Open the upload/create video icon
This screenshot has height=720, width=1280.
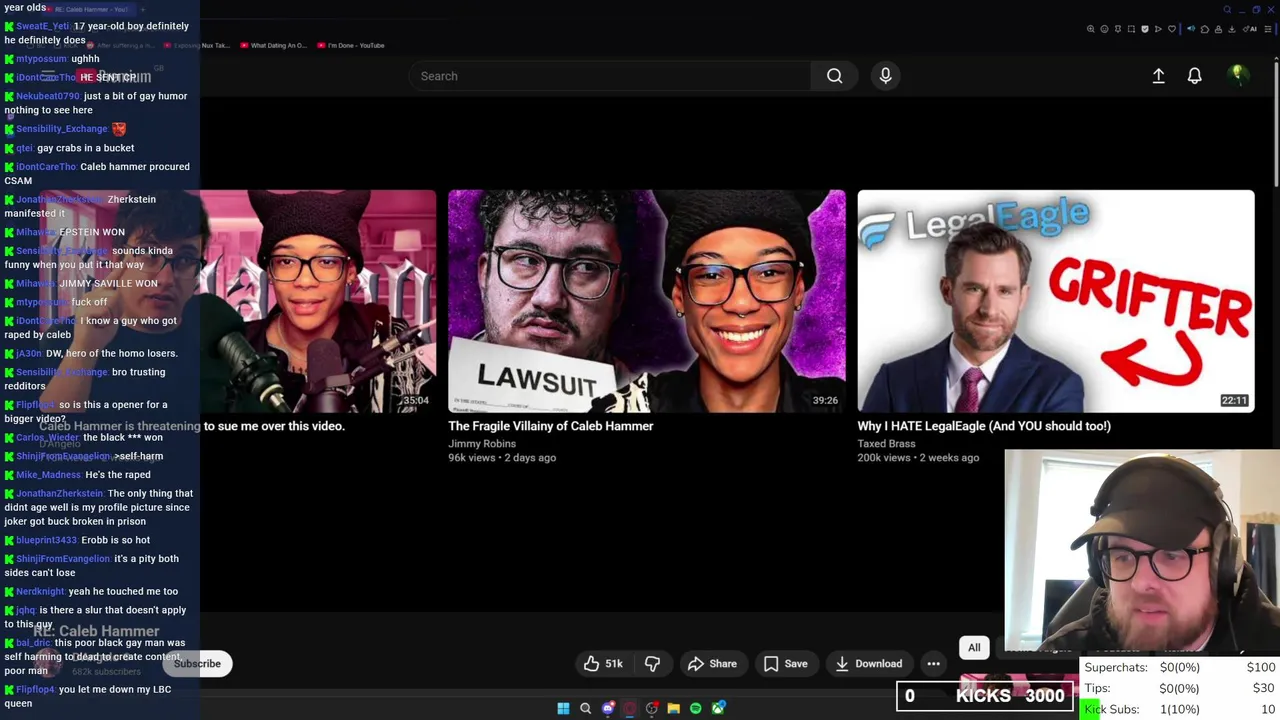(1158, 76)
